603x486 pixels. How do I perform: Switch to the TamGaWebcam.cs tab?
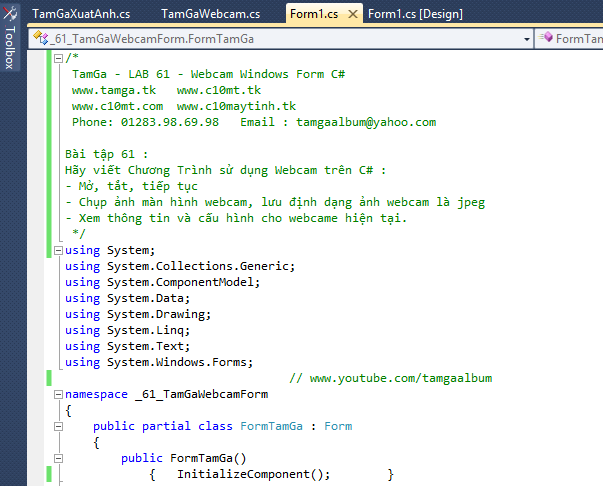211,14
